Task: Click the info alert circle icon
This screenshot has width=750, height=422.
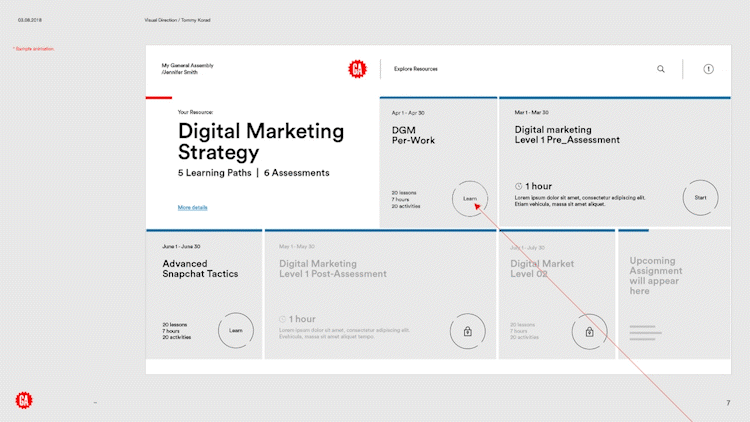Action: tap(708, 69)
